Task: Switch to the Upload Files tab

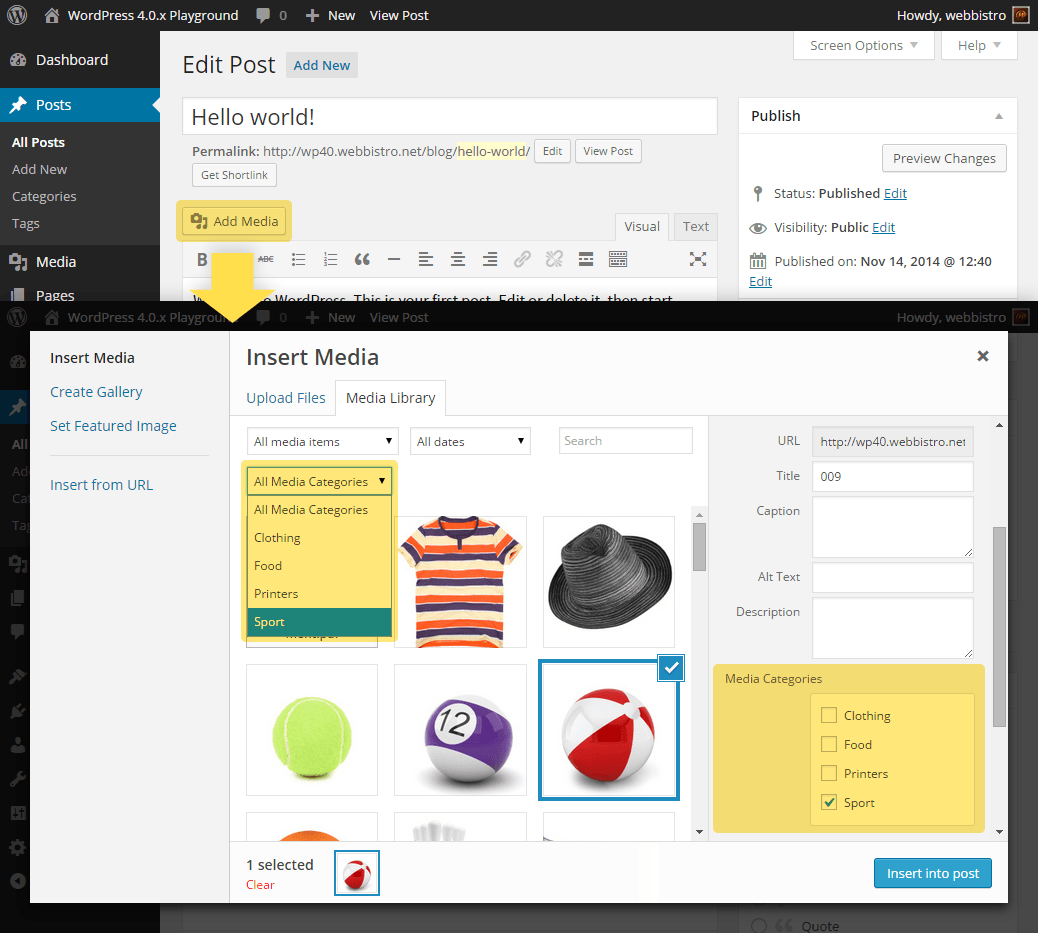Action: click(285, 398)
